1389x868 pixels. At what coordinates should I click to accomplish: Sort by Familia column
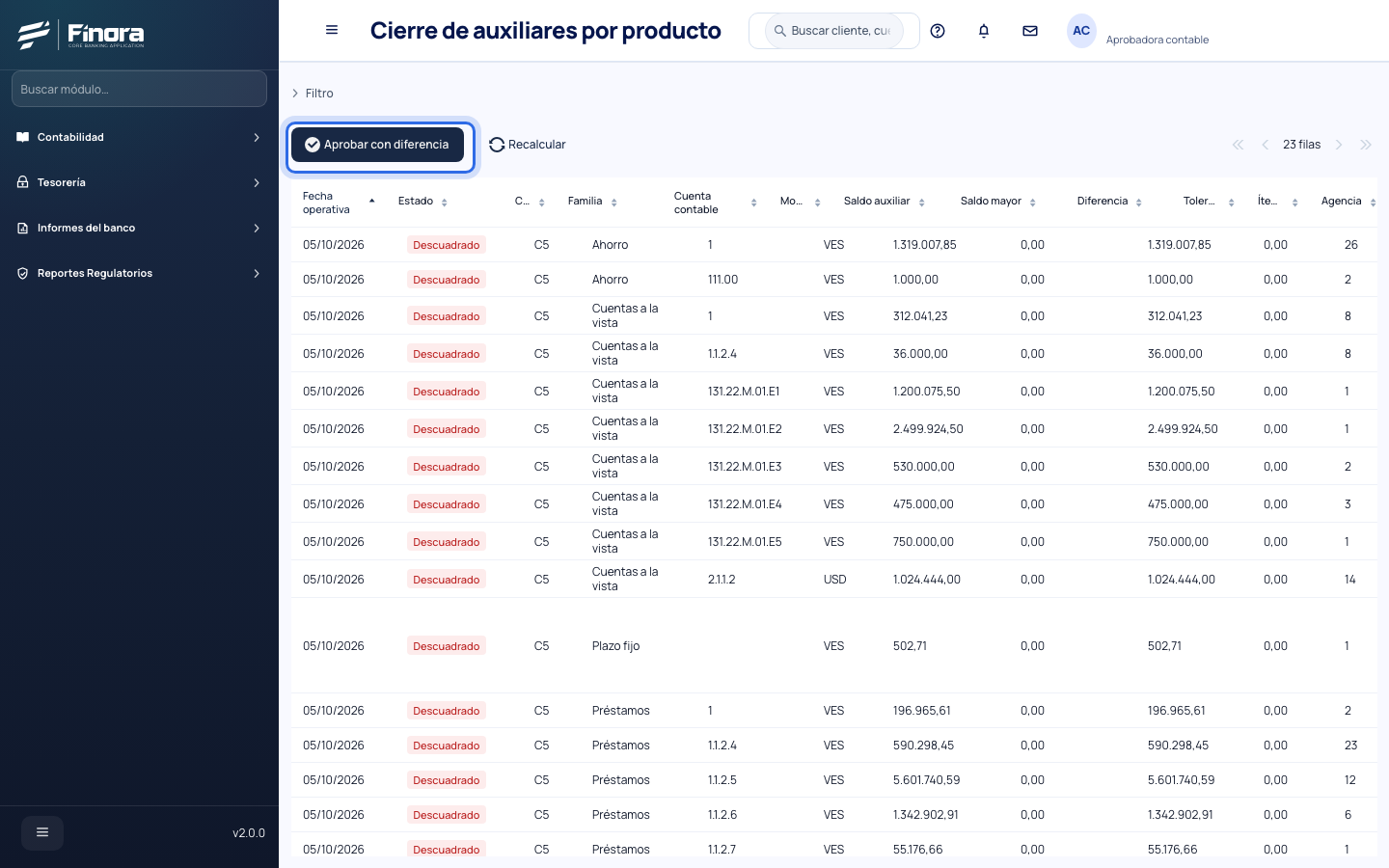[592, 202]
